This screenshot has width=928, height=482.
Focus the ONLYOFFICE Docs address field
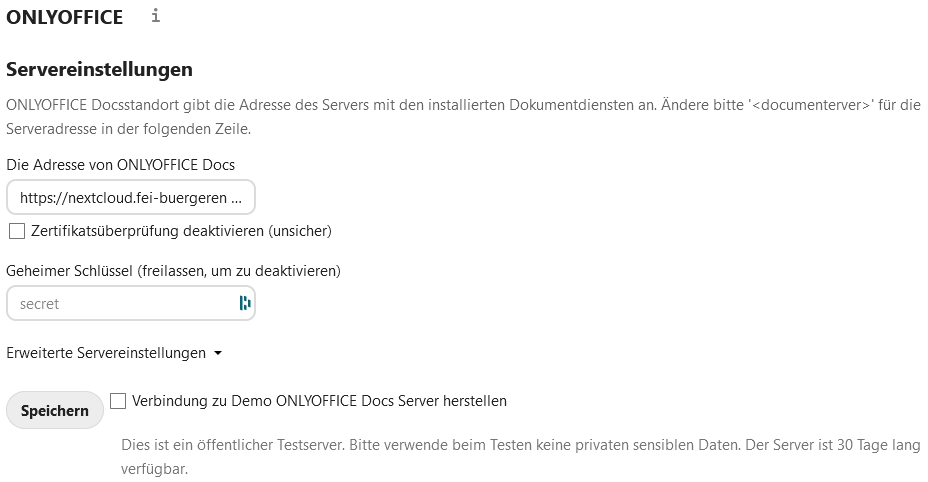coord(131,197)
